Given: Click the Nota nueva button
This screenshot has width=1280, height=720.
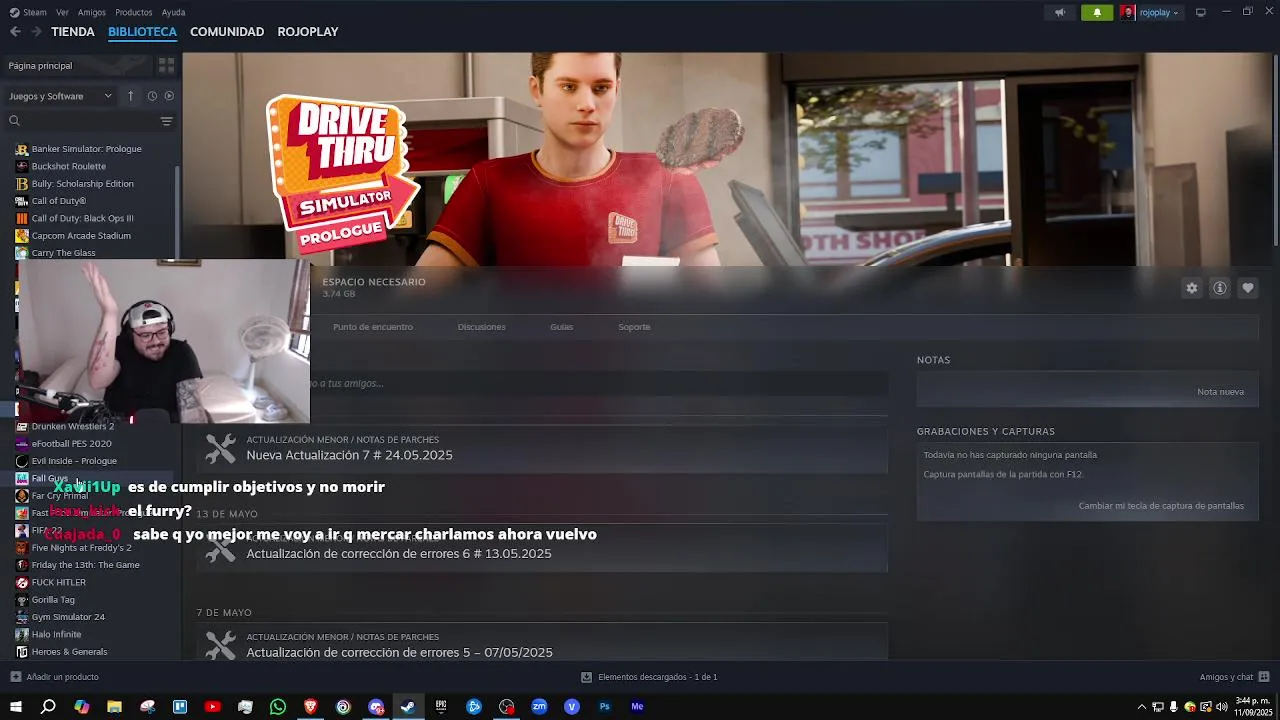Looking at the screenshot, I should (x=1220, y=392).
